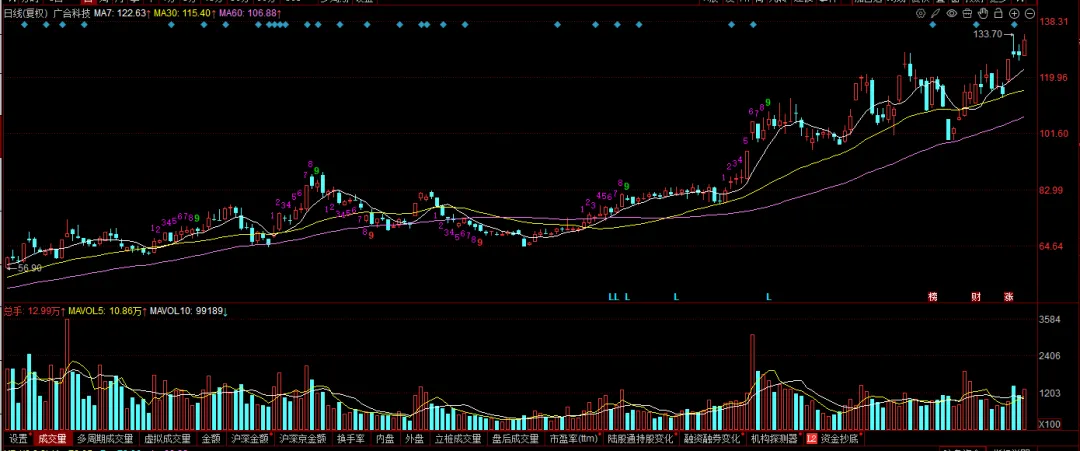The height and width of the screenshot is (451, 1080).
Task: Click the 82.99 price axis value
Action: [1053, 190]
